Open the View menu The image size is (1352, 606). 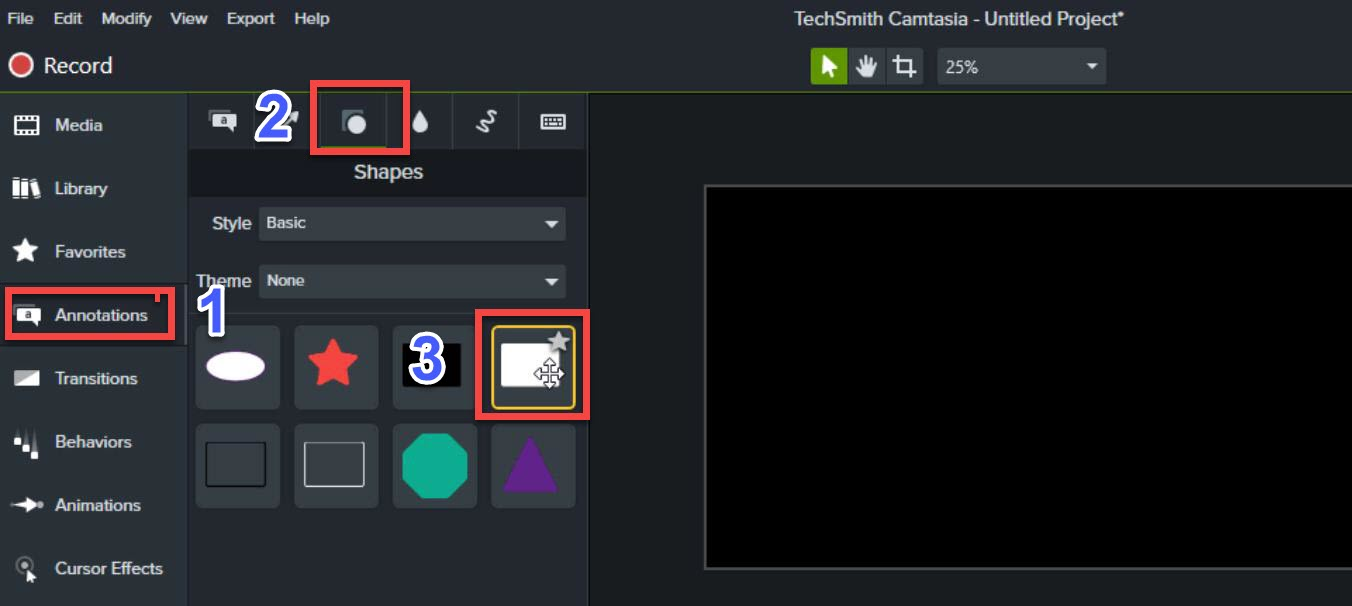[x=189, y=18]
